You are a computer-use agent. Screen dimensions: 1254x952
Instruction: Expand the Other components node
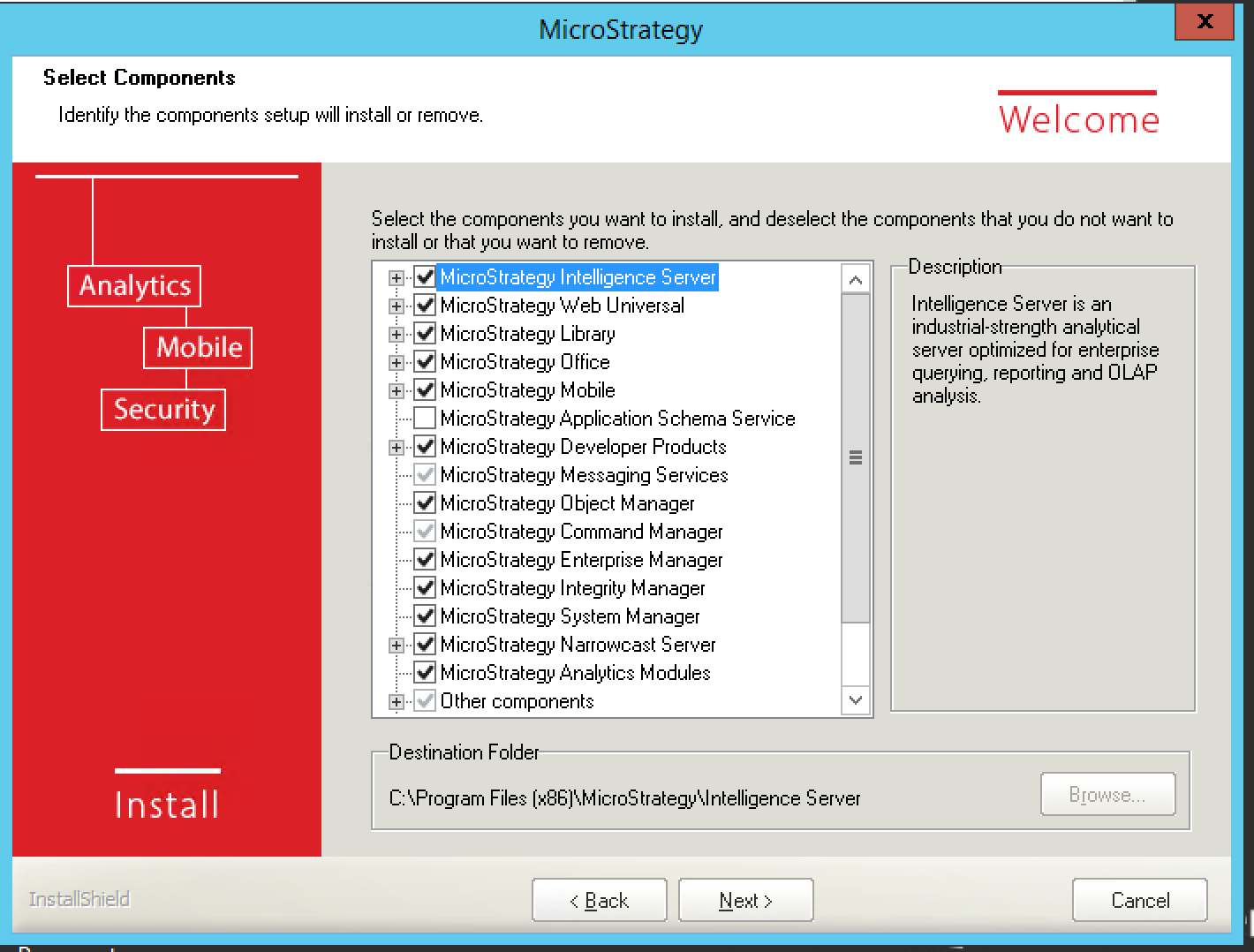(395, 701)
